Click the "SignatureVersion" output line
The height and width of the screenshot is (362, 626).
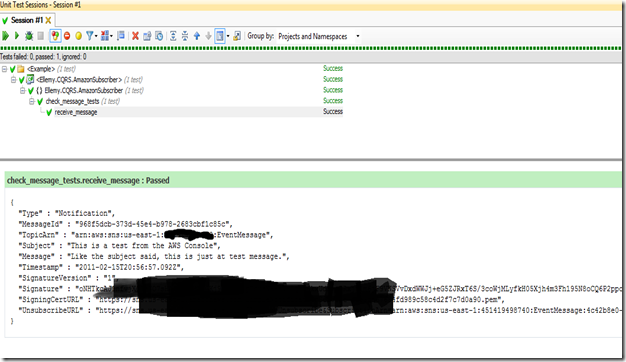pyautogui.click(x=67, y=278)
